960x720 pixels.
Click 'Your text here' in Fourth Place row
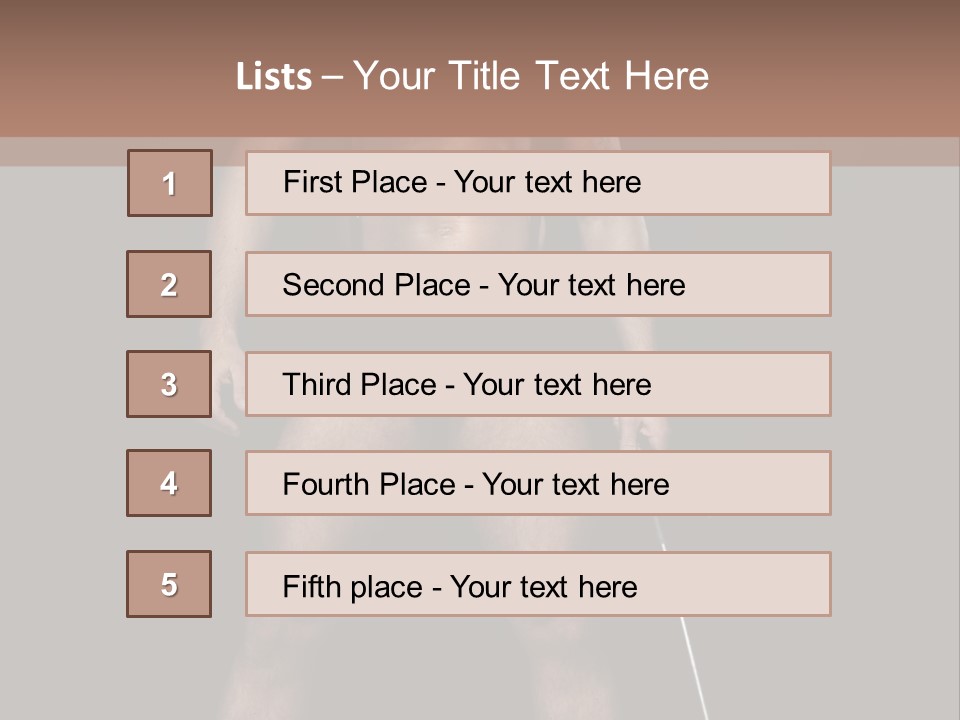point(576,485)
